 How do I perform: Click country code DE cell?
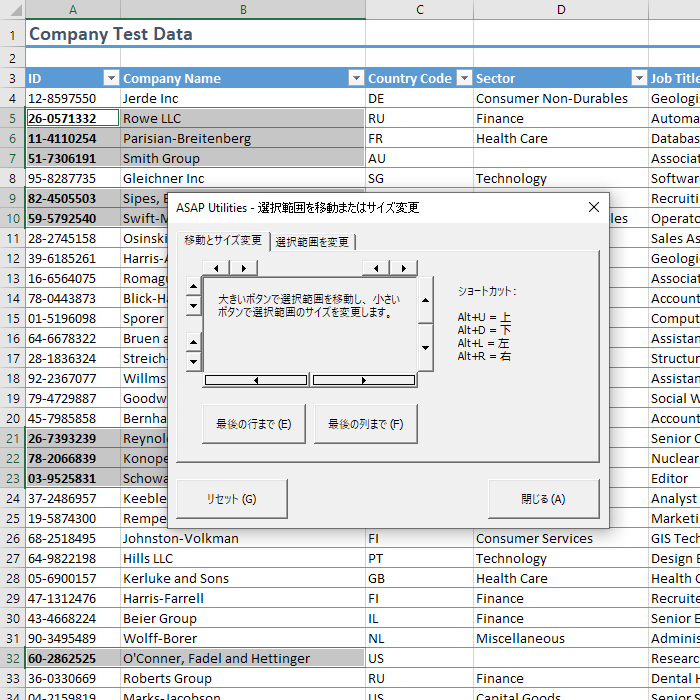420,98
